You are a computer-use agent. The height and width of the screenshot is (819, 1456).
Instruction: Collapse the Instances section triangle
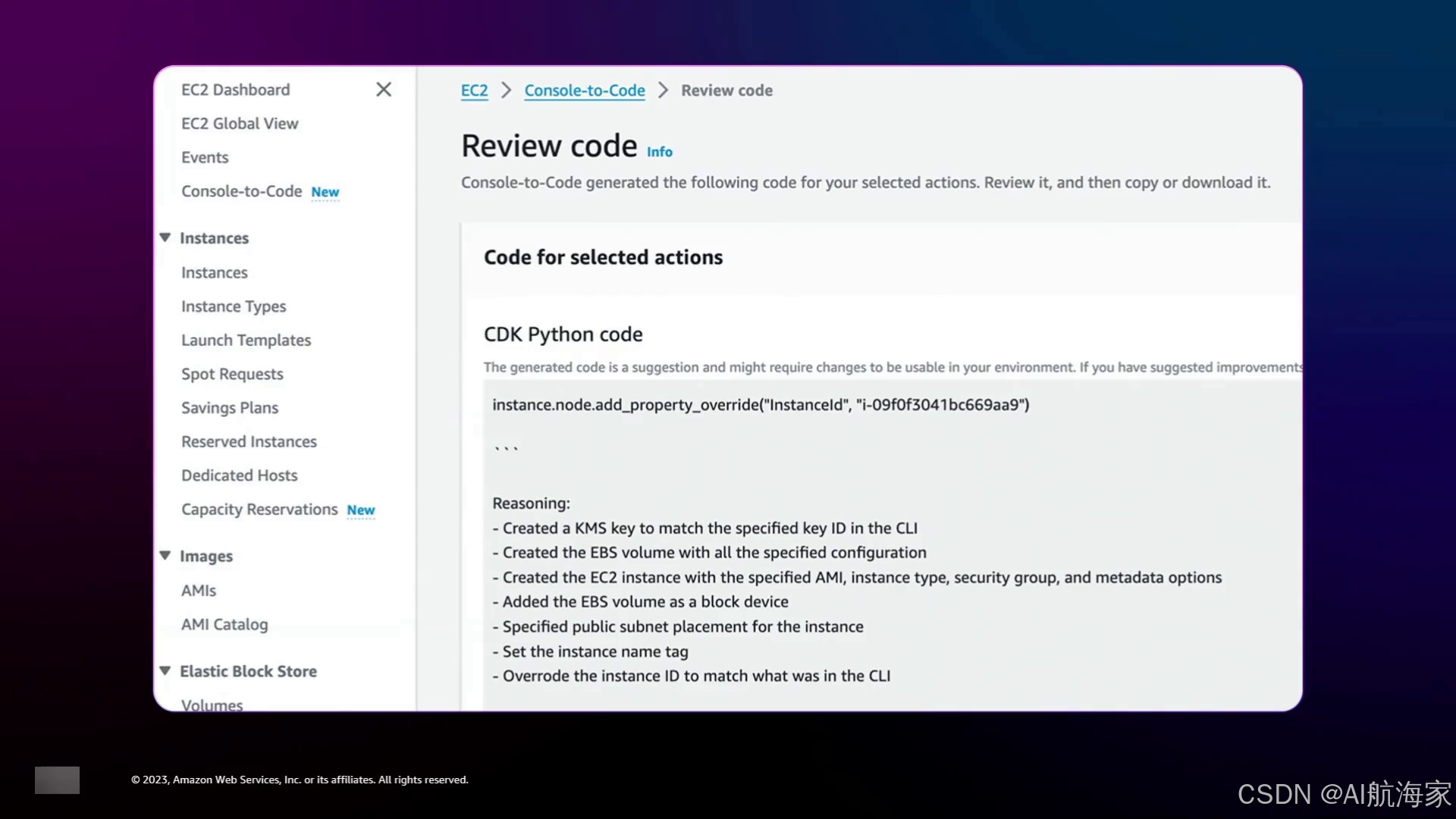[165, 238]
